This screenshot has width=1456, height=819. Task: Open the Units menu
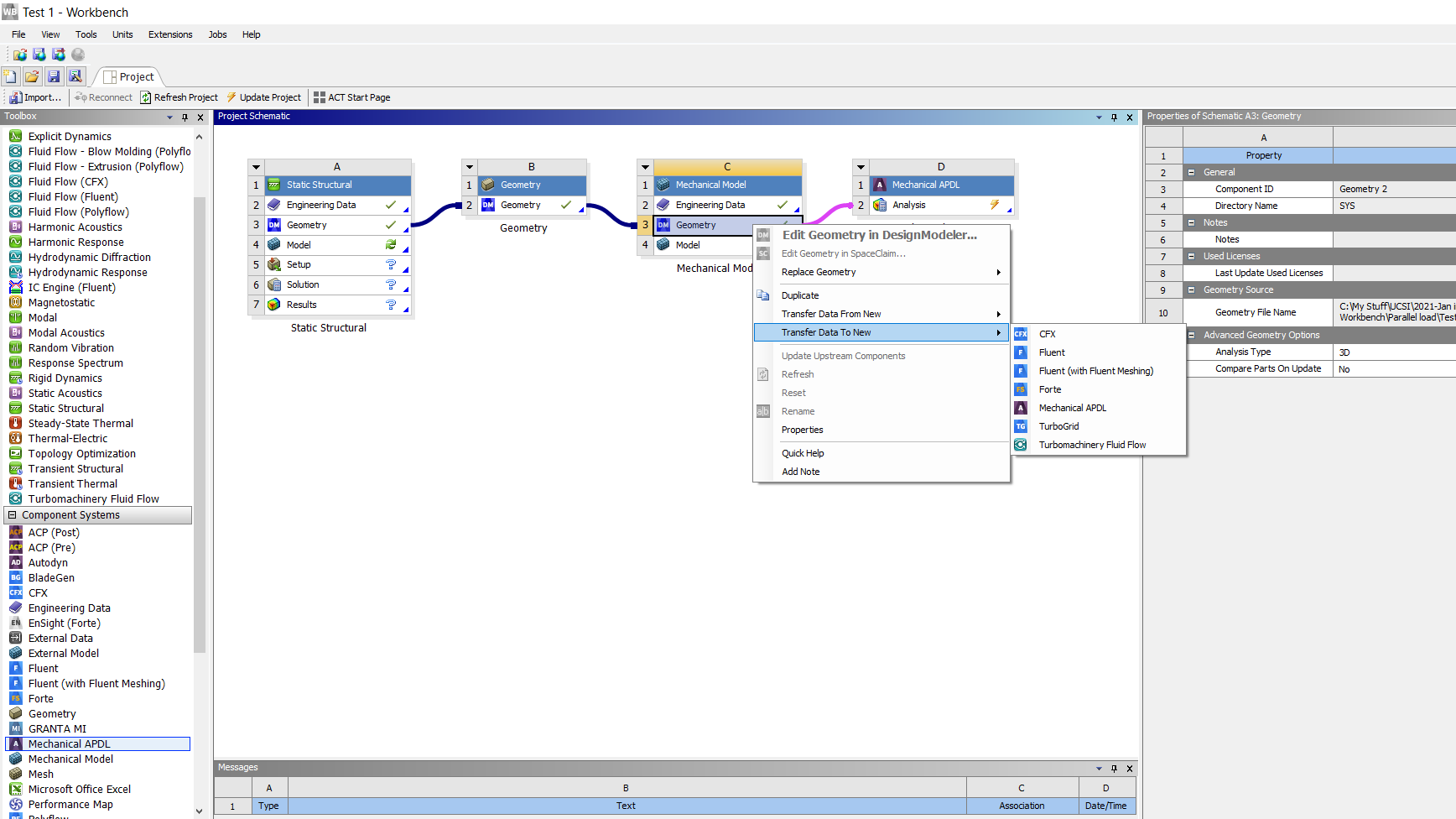(x=122, y=34)
